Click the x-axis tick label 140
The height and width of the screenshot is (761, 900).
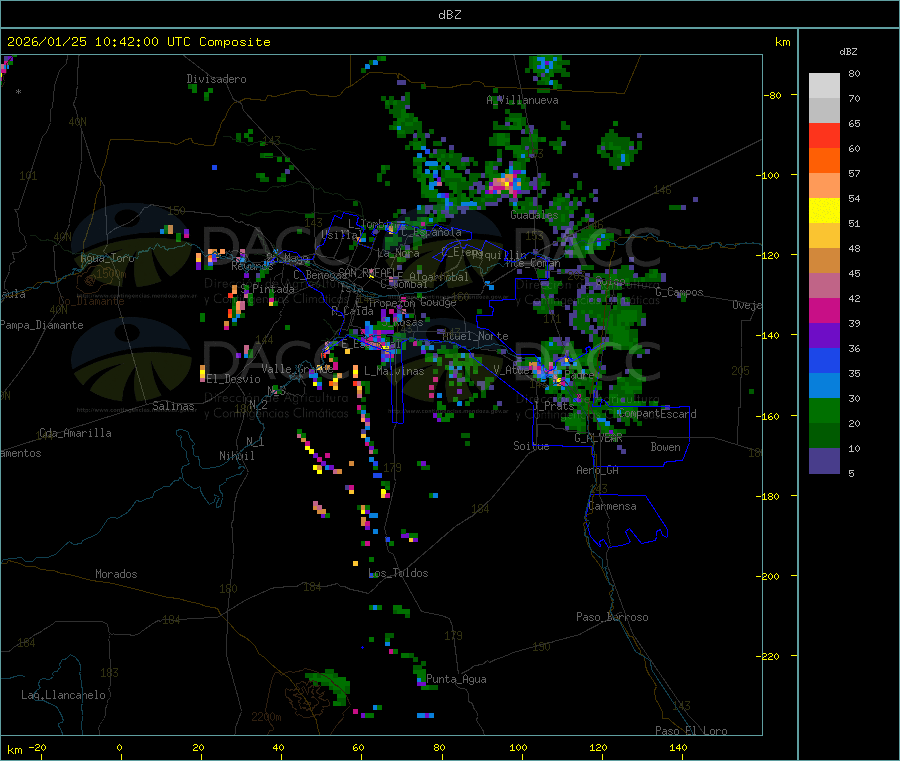tap(678, 747)
